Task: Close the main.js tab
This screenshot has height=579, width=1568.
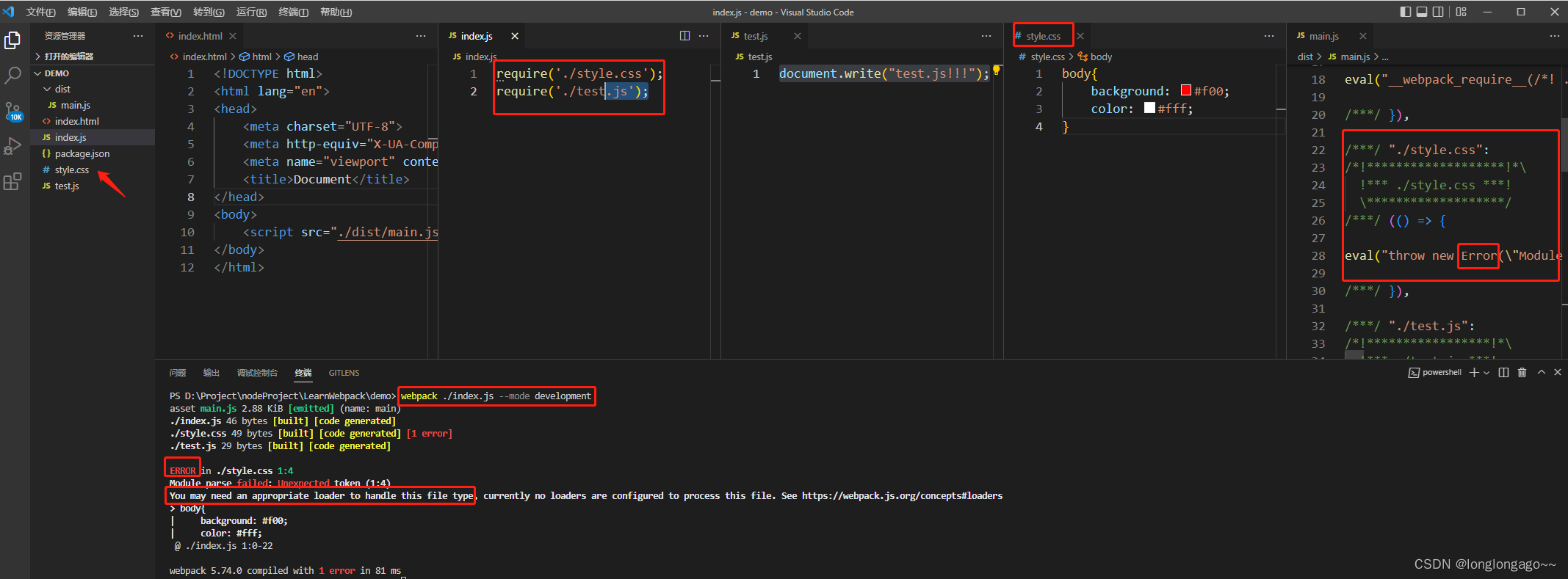Action: (1363, 36)
